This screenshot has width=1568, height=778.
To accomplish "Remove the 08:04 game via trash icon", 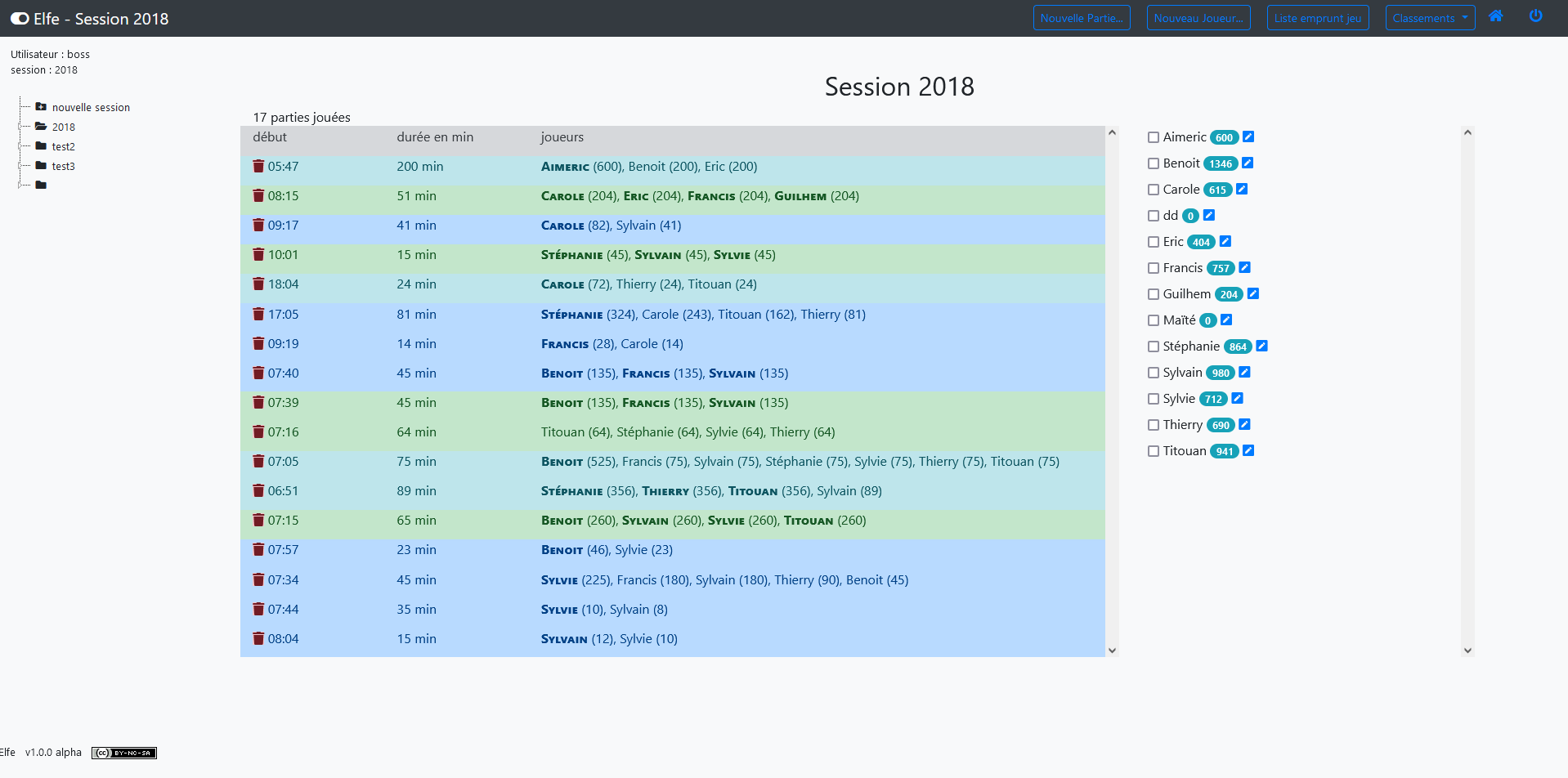I will (258, 639).
